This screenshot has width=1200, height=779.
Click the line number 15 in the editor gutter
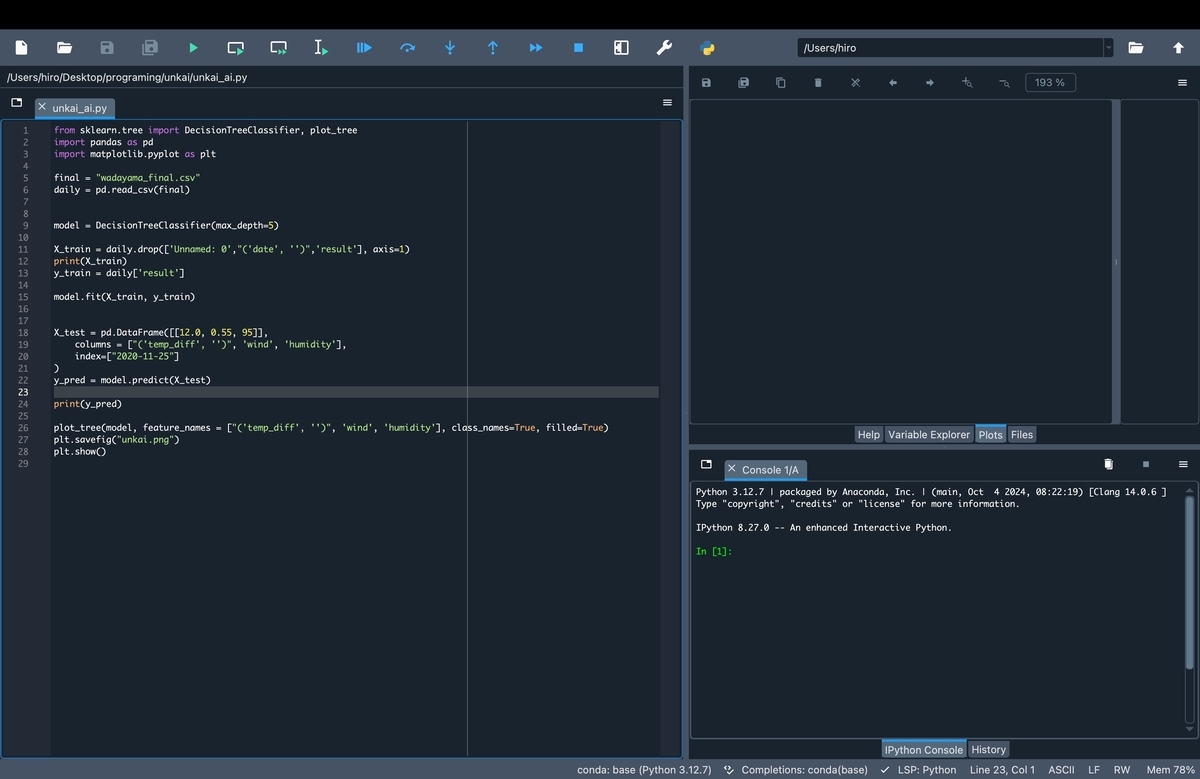click(x=23, y=297)
